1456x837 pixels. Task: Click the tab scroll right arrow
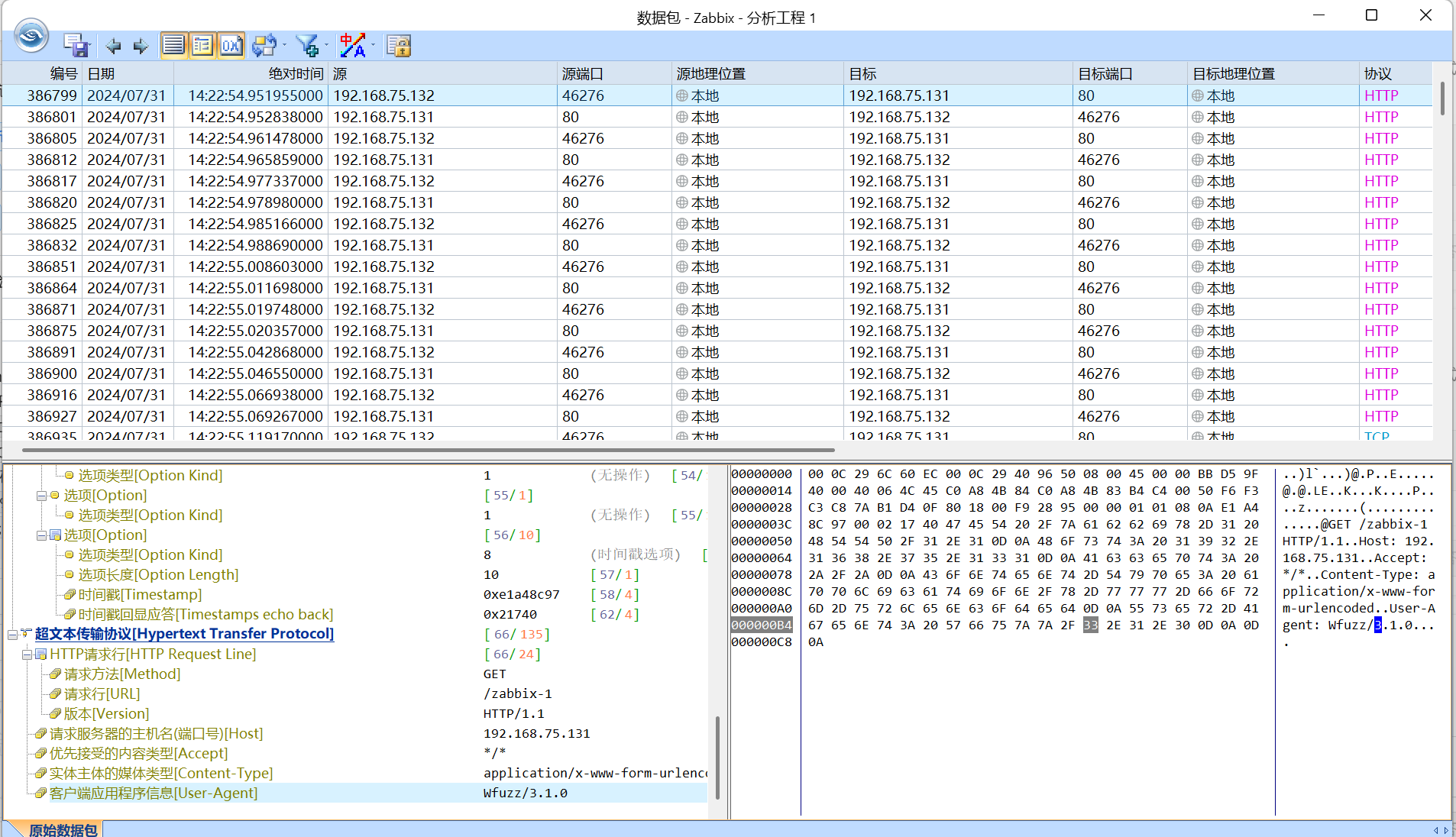pyautogui.click(x=1446, y=830)
